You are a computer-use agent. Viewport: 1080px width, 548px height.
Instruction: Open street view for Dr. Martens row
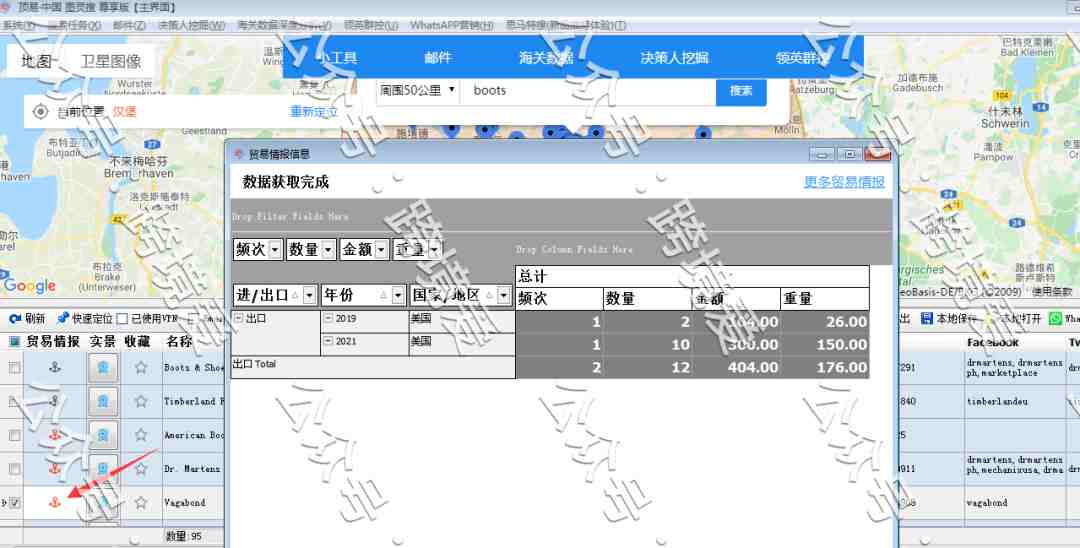[103, 469]
